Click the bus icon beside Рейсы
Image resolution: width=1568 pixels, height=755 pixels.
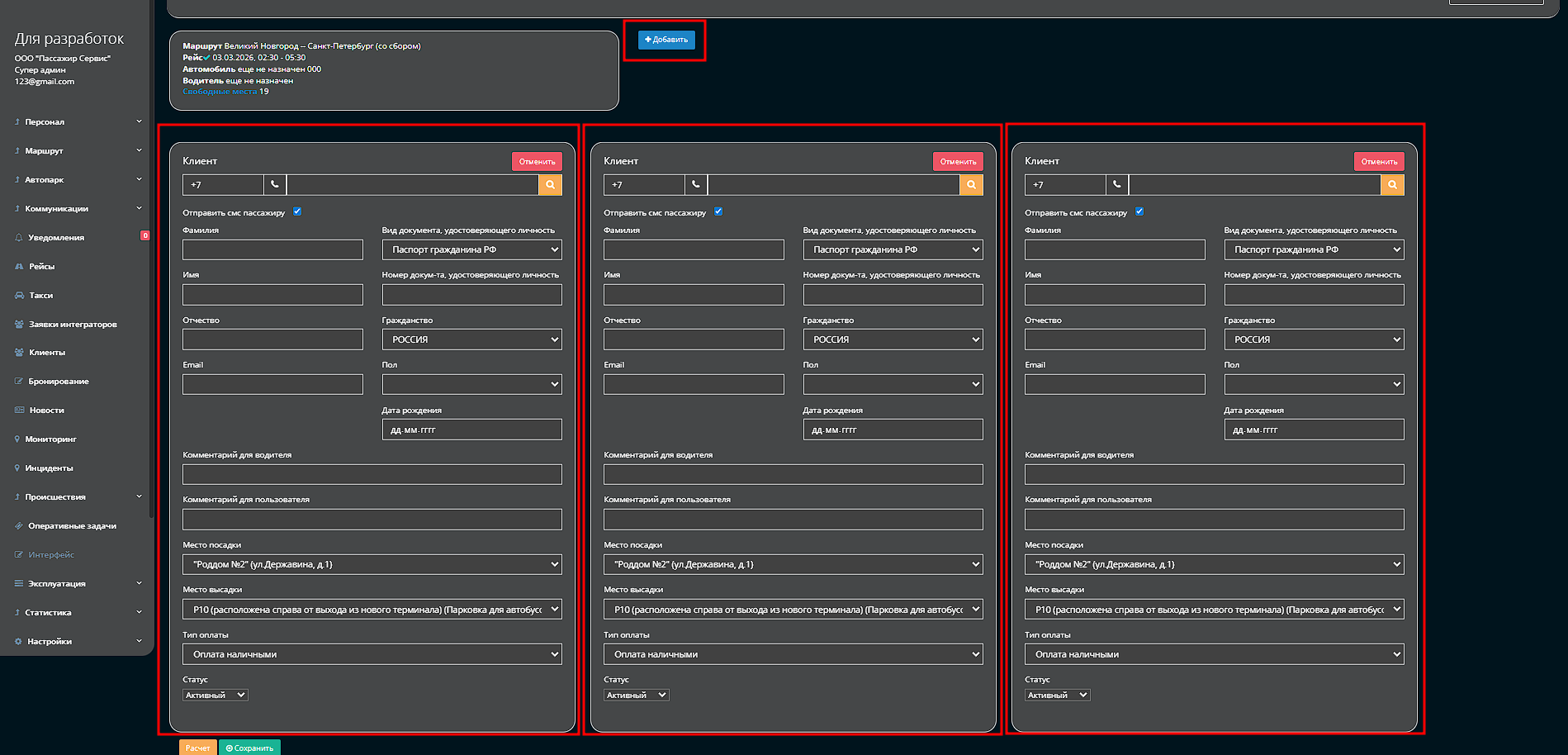coord(19,267)
